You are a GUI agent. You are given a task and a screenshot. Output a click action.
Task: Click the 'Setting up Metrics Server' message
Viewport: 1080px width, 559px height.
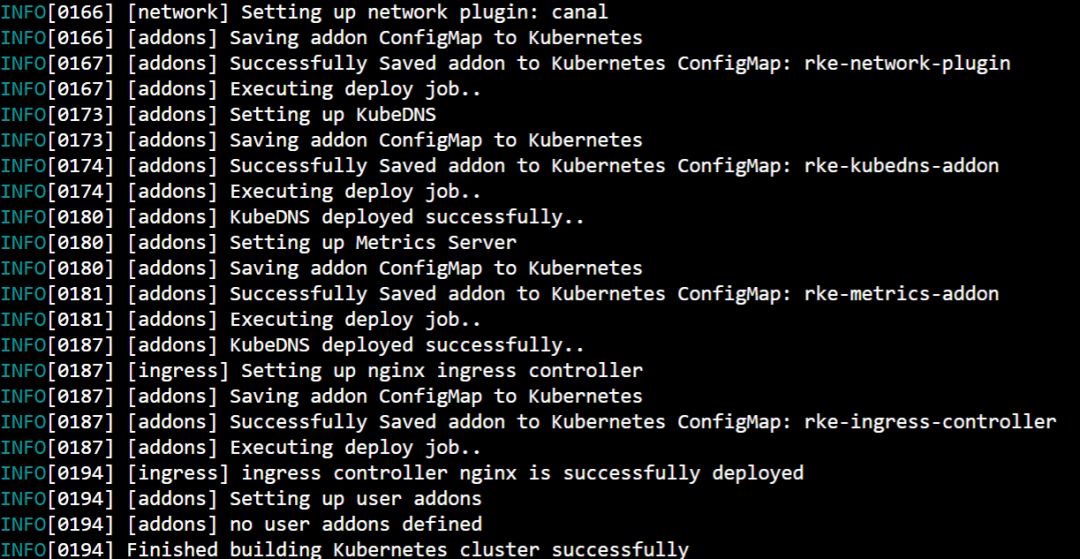[373, 243]
